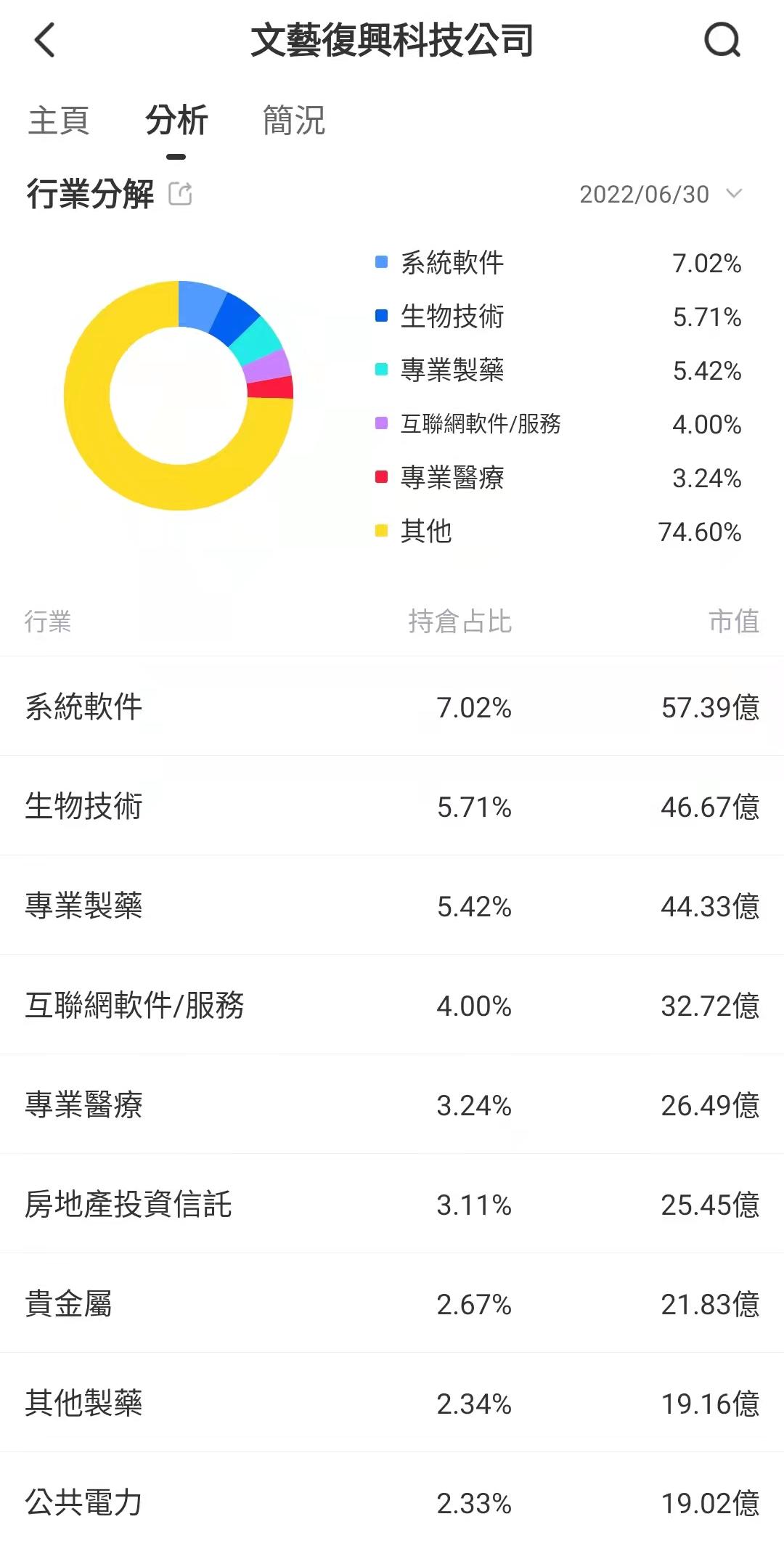
Task: Select the blue 系統軟件 legend marker
Action: [x=380, y=263]
